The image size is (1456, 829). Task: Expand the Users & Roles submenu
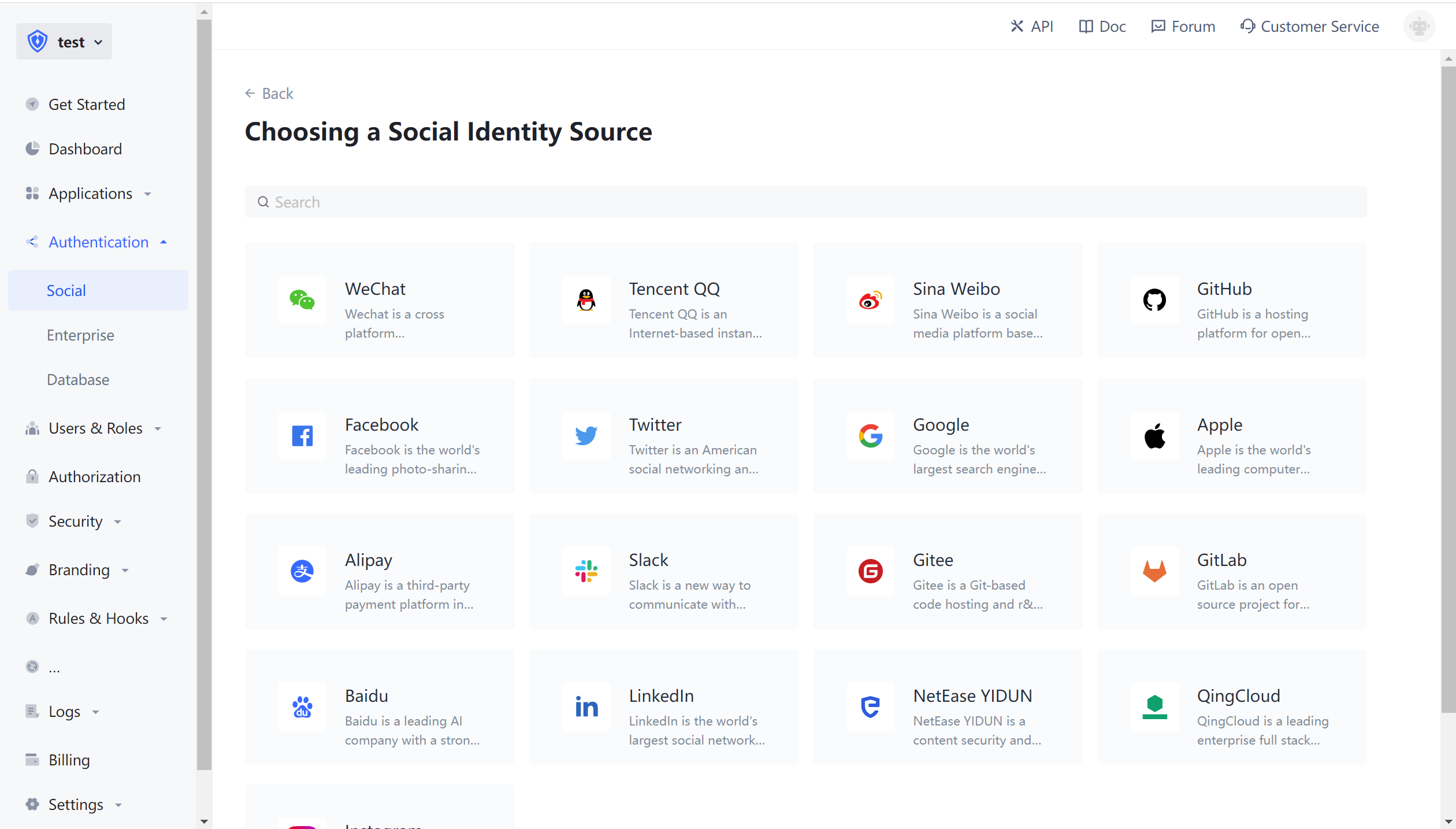pyautogui.click(x=95, y=428)
